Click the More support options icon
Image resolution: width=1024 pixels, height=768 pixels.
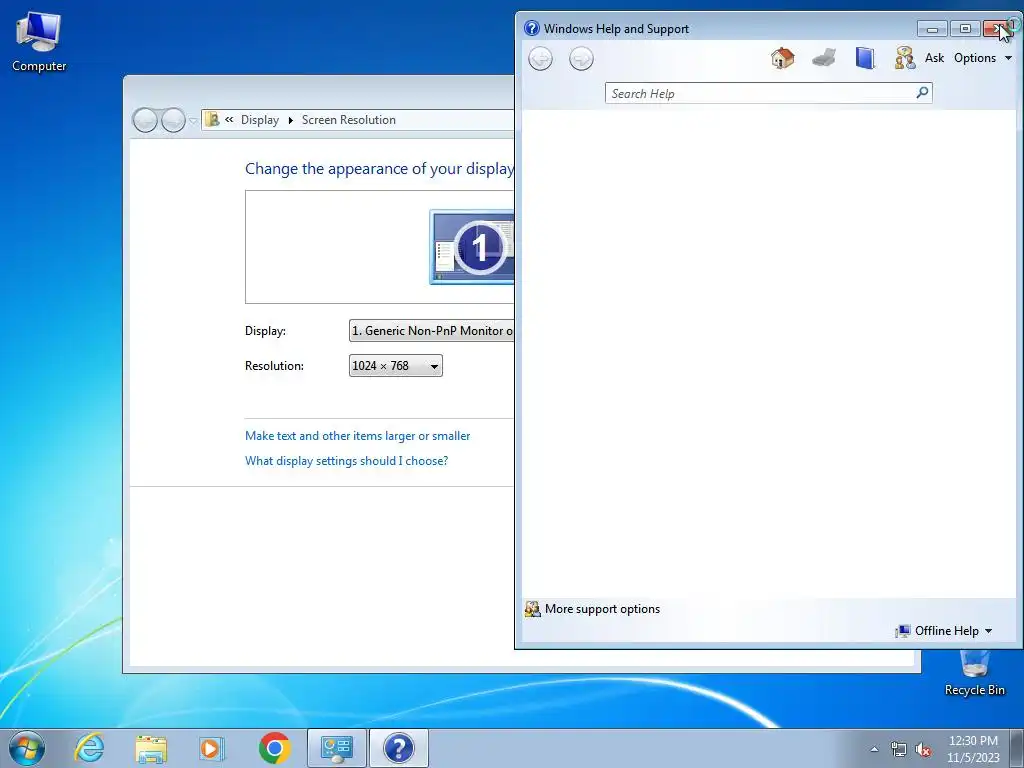533,609
